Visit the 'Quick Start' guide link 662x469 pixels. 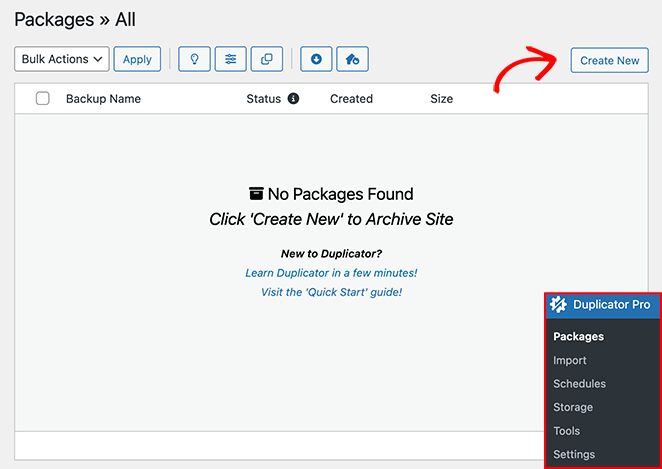[331, 292]
